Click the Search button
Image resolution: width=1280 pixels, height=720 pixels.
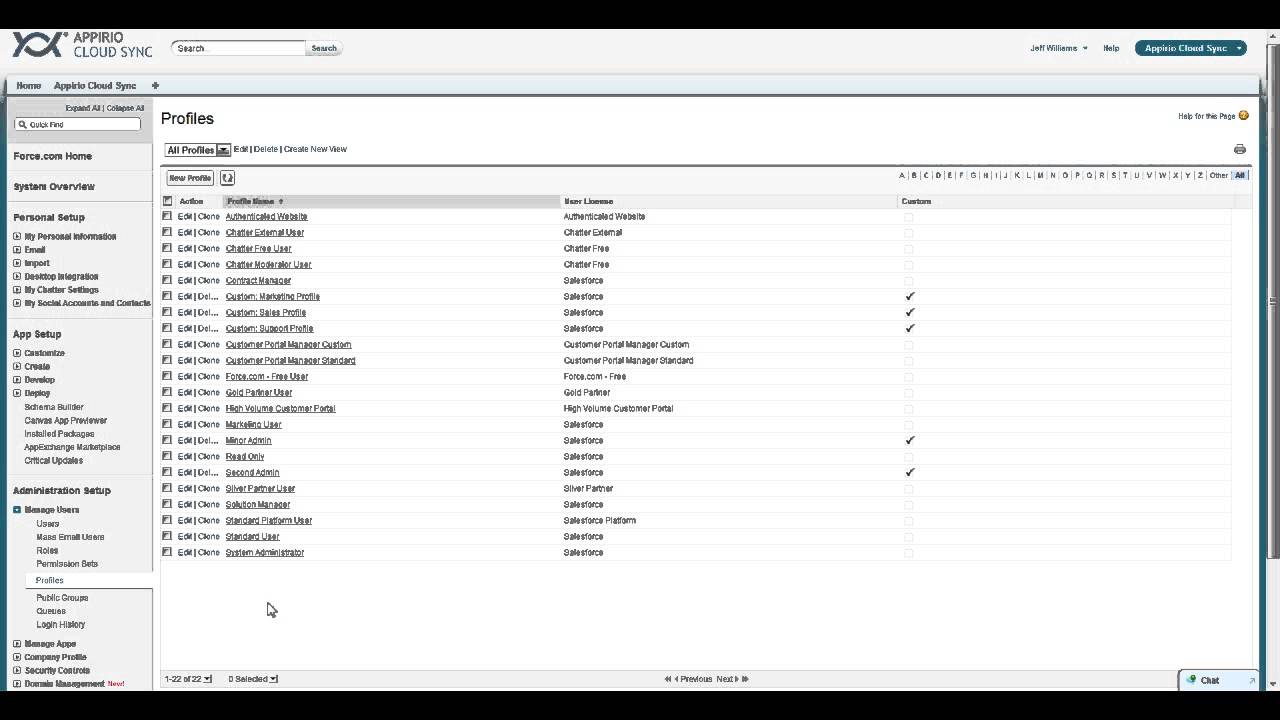click(x=324, y=48)
